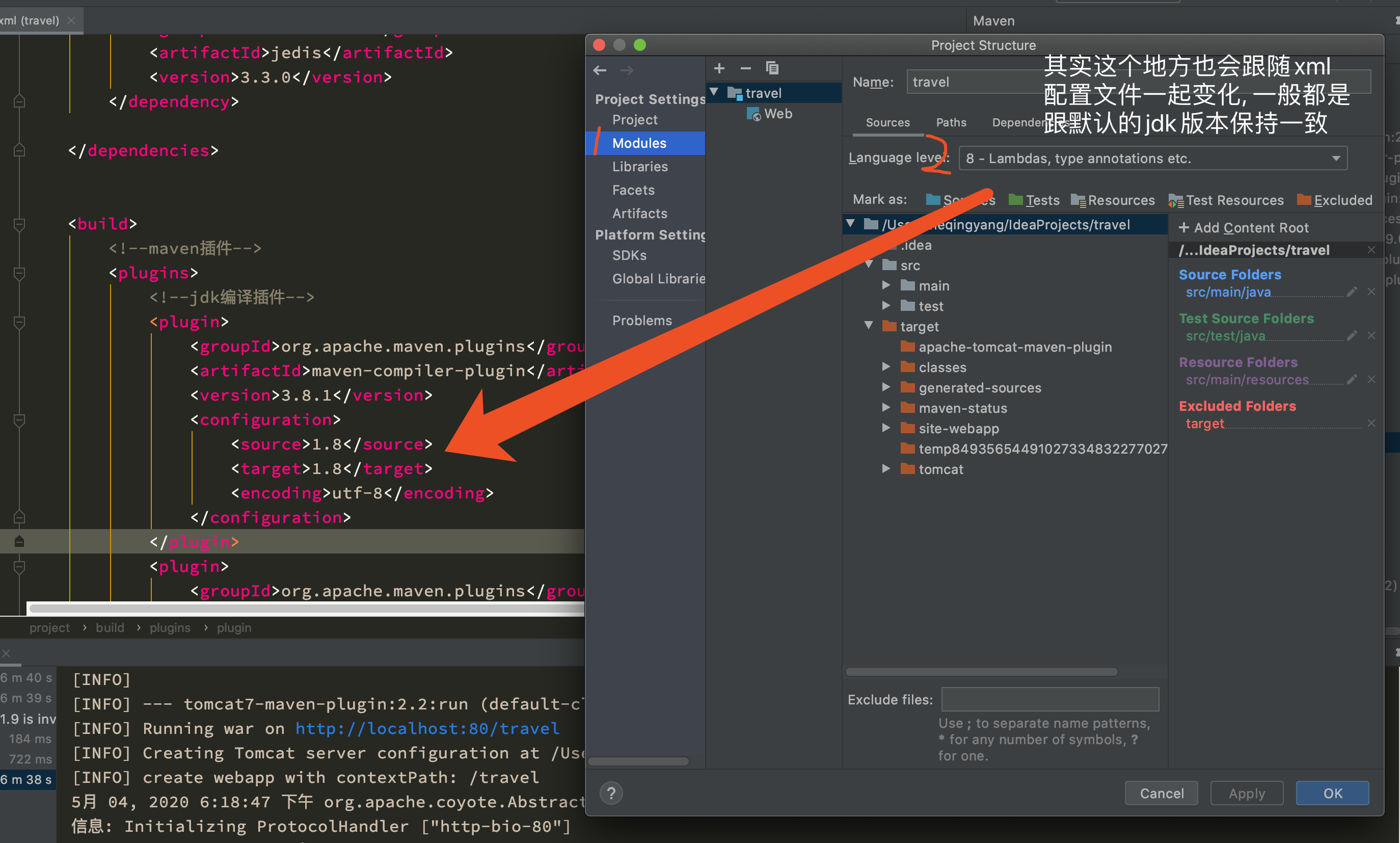Edit the src/main/java source folder pencil
The width and height of the screenshot is (1400, 843).
click(1352, 292)
